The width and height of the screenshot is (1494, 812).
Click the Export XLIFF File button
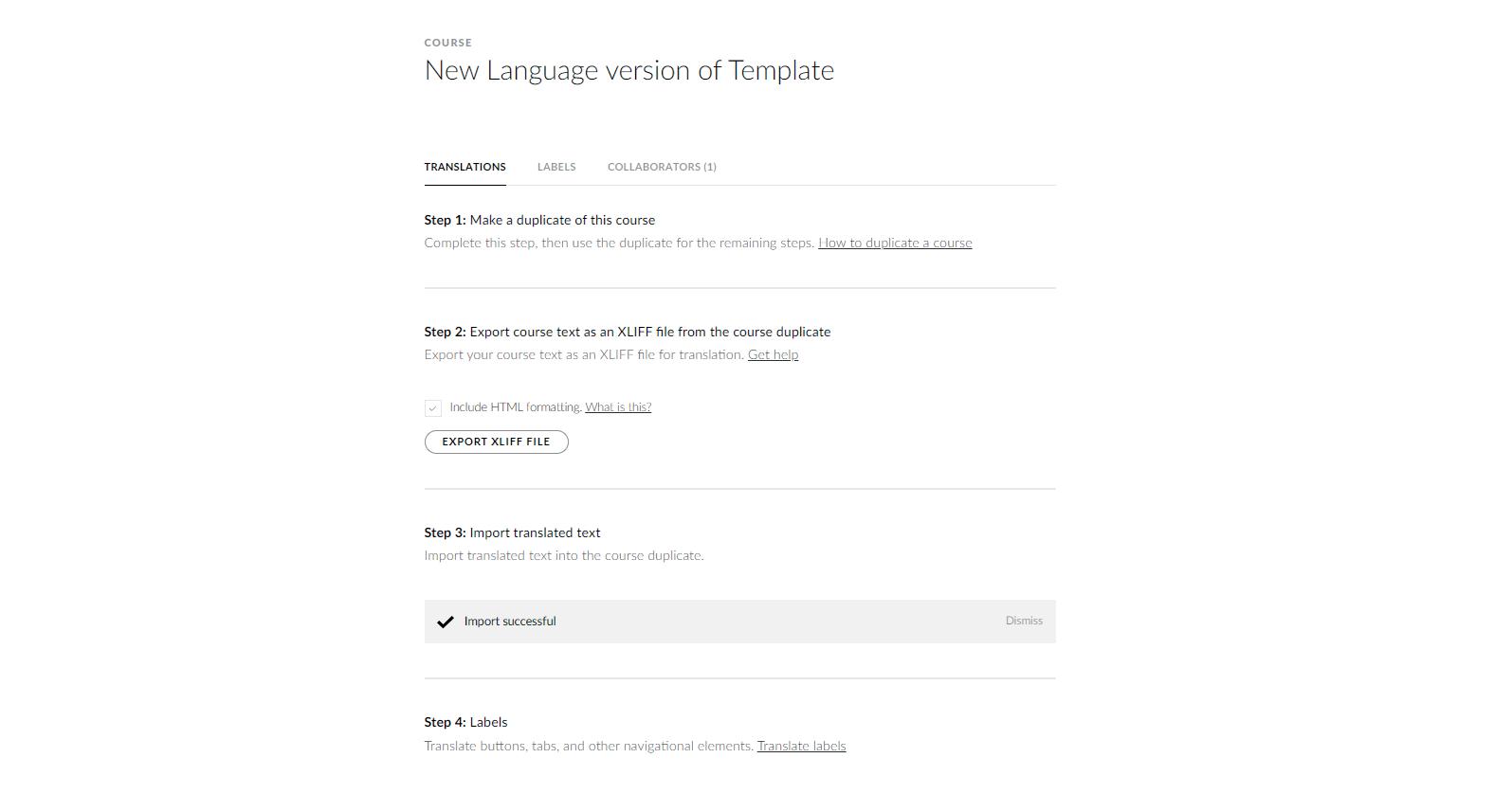496,442
